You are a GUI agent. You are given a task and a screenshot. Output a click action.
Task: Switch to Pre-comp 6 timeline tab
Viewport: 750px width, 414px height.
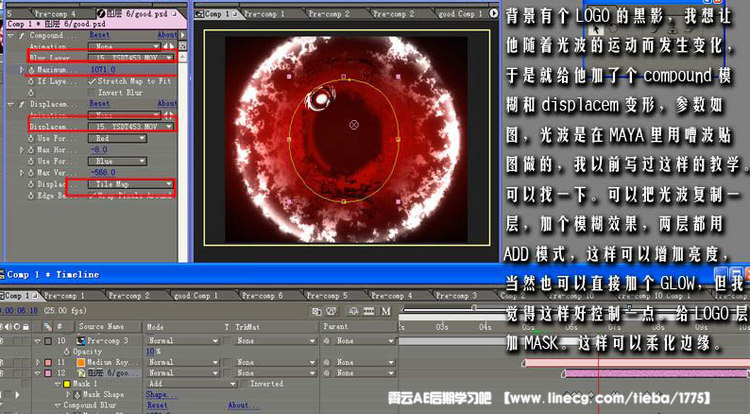(x=262, y=296)
